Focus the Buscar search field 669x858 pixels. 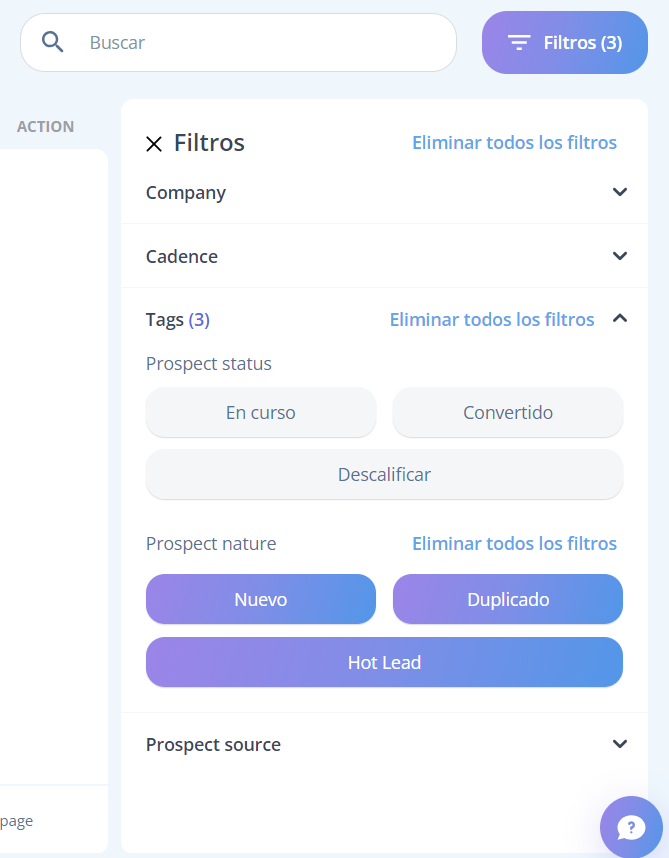(238, 43)
